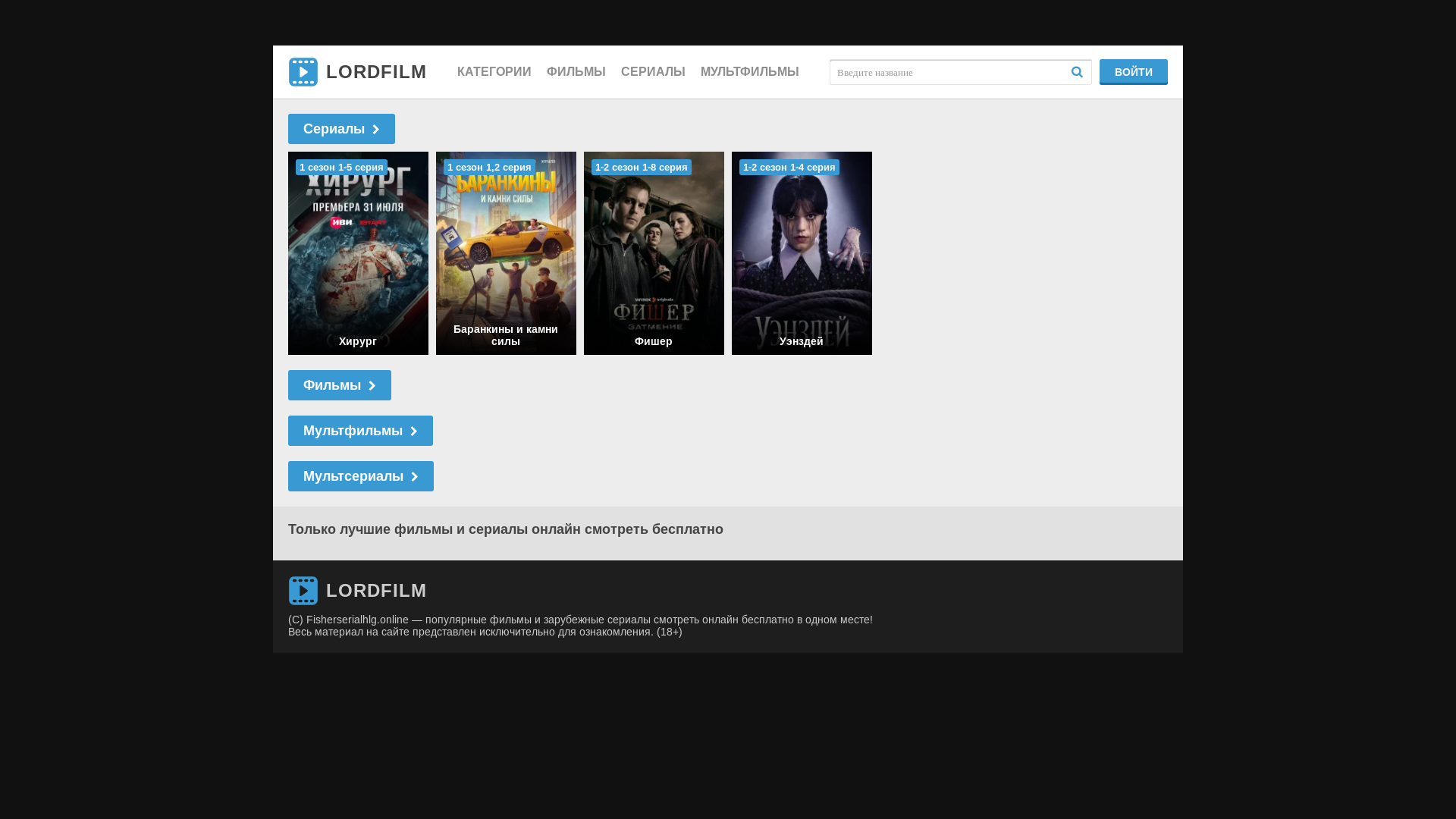The height and width of the screenshot is (819, 1456).
Task: Click heading 'Только лучшие фильмы и сериалы онлайн'
Action: tap(506, 529)
